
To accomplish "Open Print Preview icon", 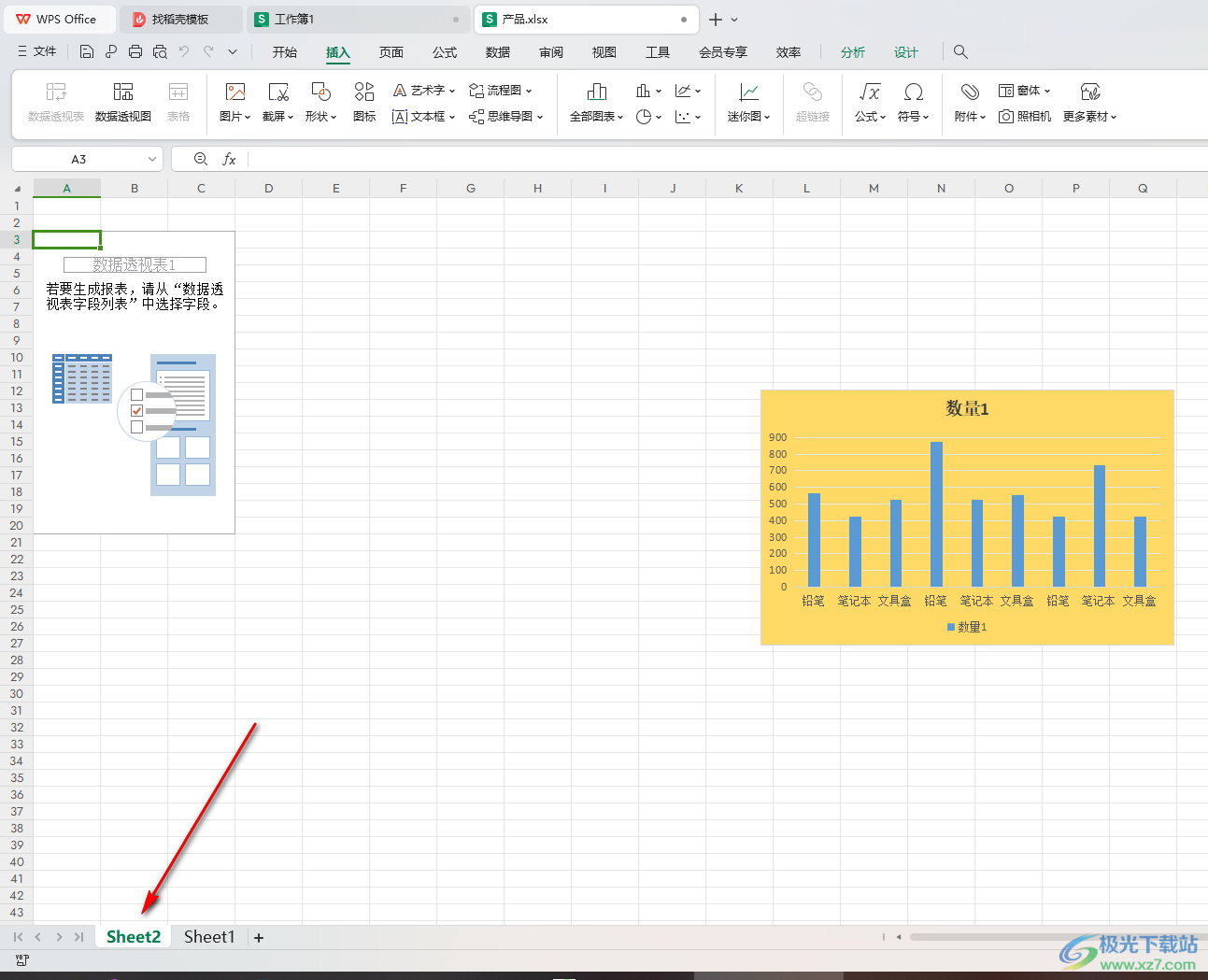I will click(160, 52).
